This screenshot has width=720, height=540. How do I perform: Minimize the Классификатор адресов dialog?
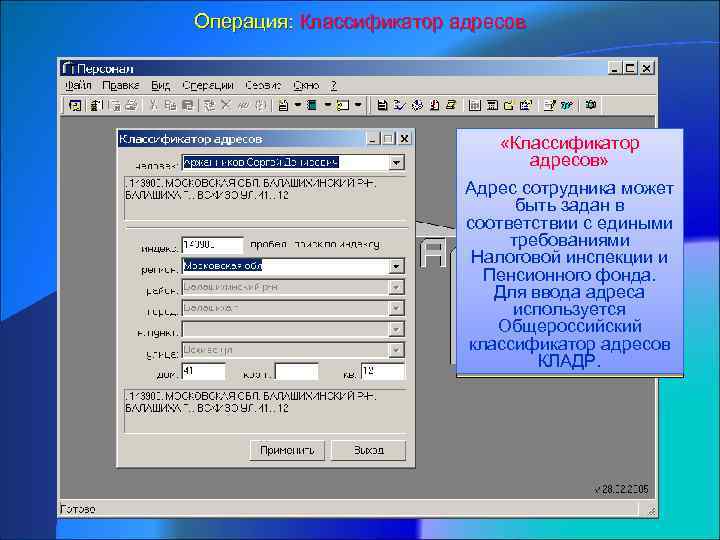click(x=373, y=139)
